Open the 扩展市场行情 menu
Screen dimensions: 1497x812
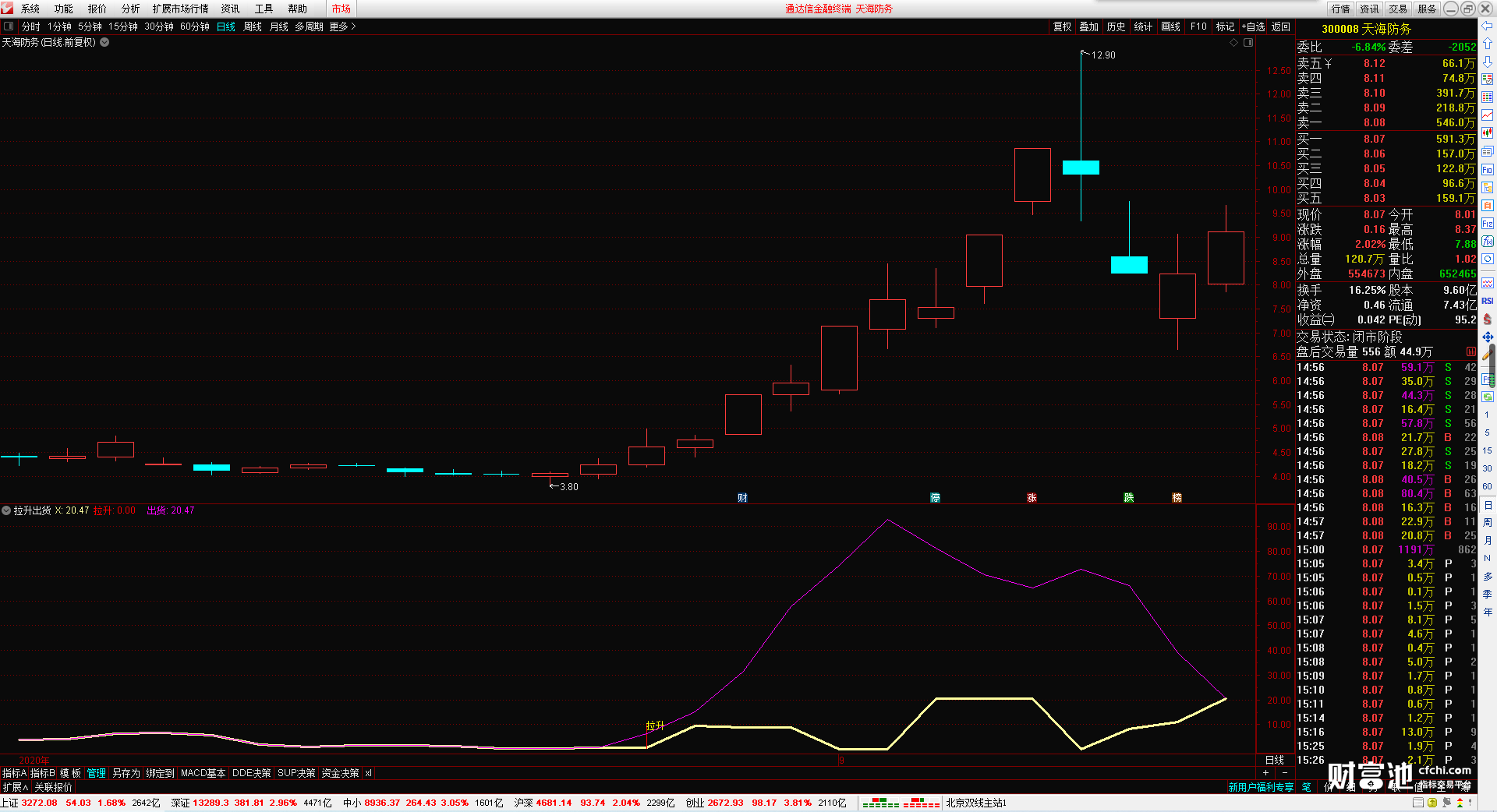(x=181, y=9)
